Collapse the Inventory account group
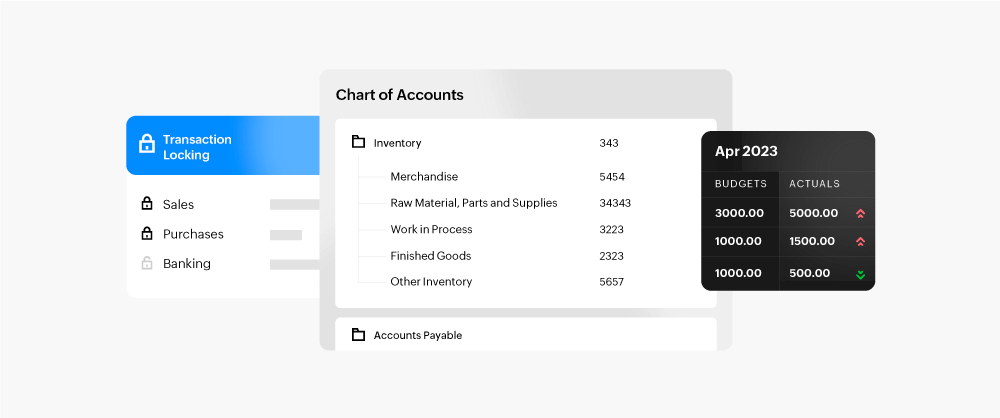The height and width of the screenshot is (418, 1000). (x=397, y=143)
